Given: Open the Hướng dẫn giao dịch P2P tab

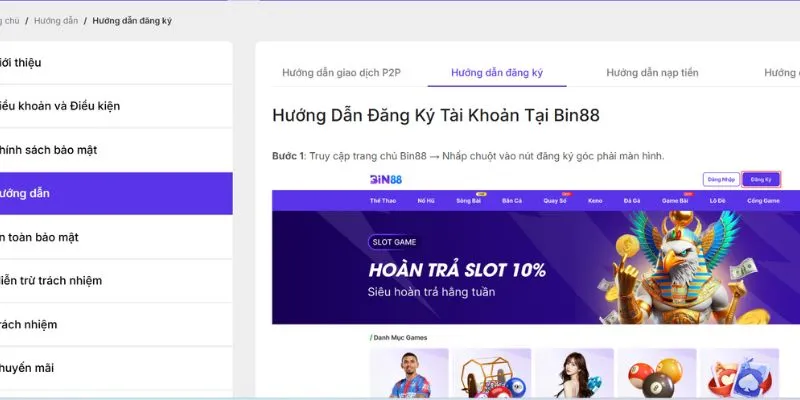Looking at the screenshot, I should (341, 72).
